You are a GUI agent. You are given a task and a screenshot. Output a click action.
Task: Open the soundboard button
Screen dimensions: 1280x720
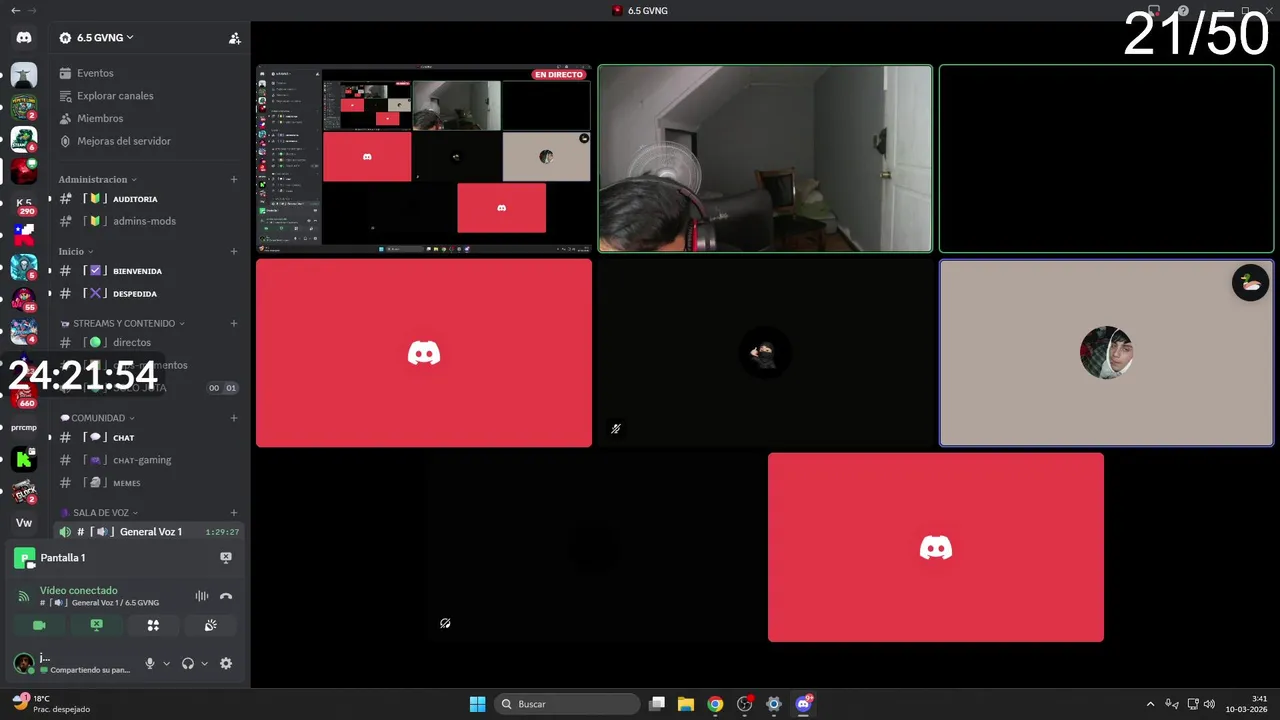coord(210,625)
